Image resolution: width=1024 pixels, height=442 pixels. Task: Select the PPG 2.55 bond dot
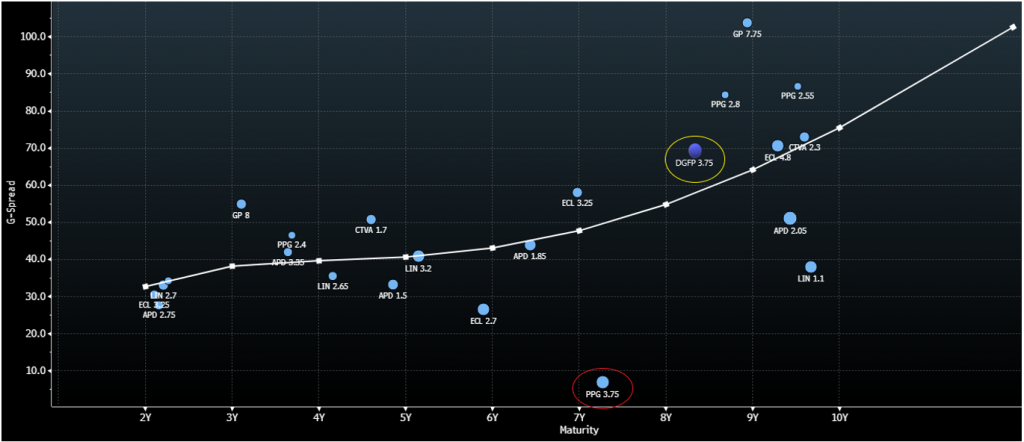797,87
